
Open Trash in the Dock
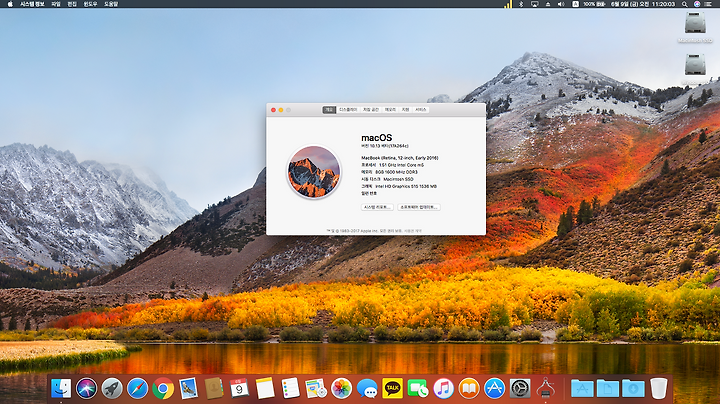[658, 388]
